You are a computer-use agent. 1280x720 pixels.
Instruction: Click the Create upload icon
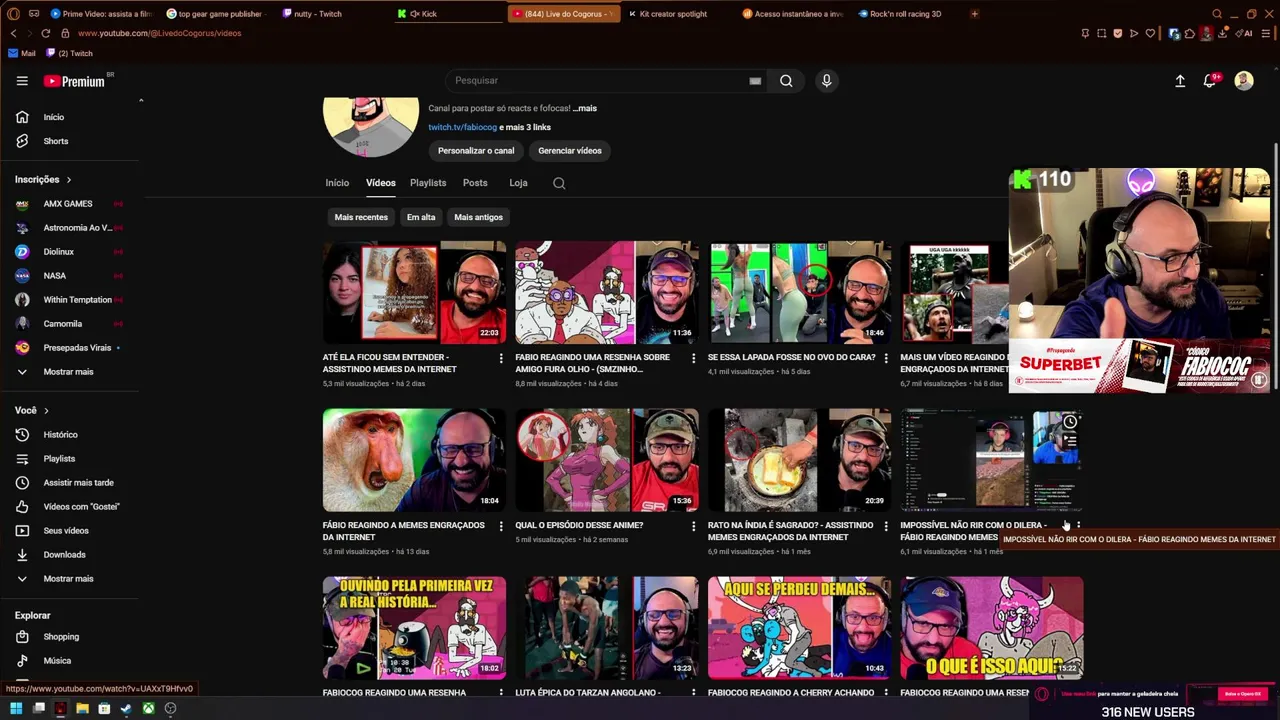point(1180,81)
